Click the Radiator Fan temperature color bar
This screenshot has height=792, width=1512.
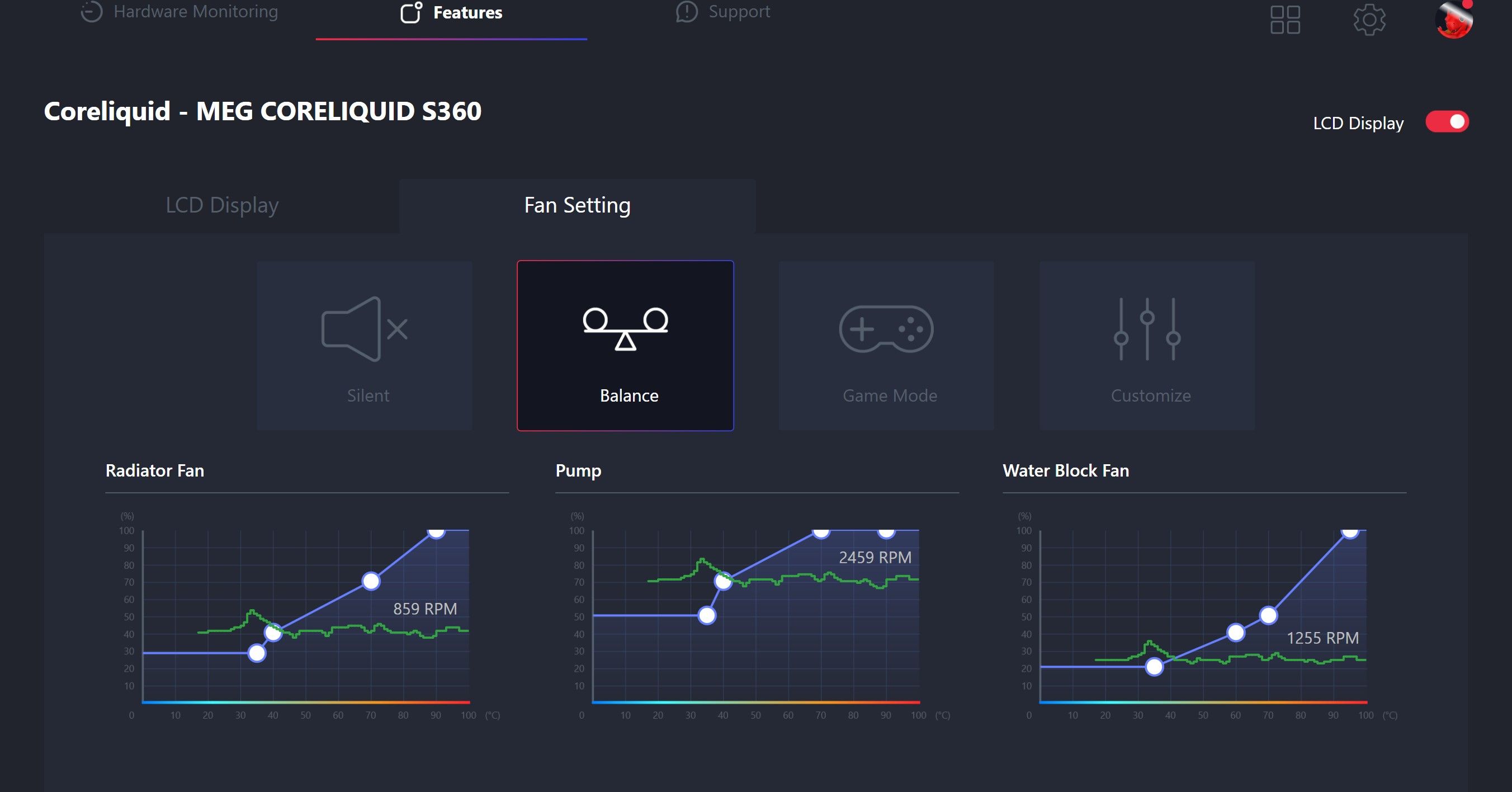point(306,702)
